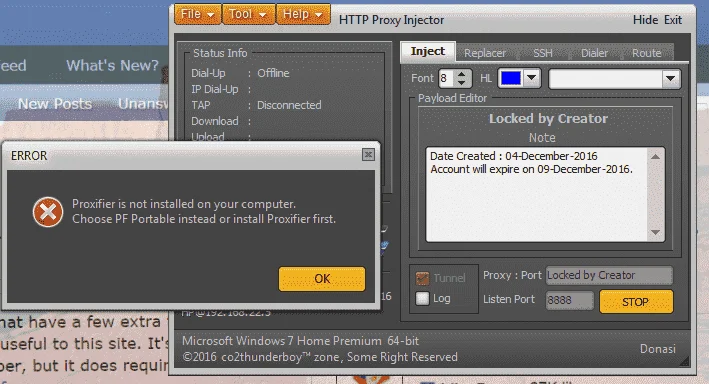This screenshot has width=709, height=384.
Task: Click Microsoft Windows 7 Home Premium text
Action: (x=300, y=341)
